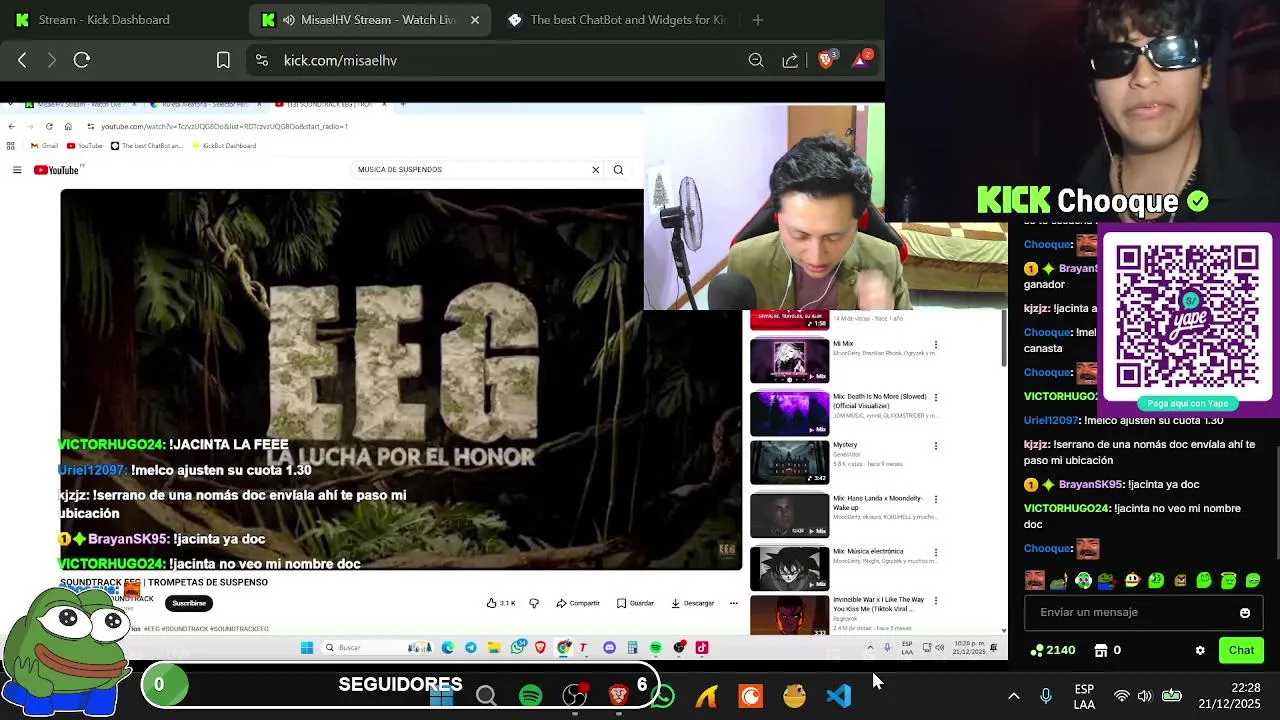
Task: Open chat settings gear icon
Action: pyautogui.click(x=1200, y=650)
